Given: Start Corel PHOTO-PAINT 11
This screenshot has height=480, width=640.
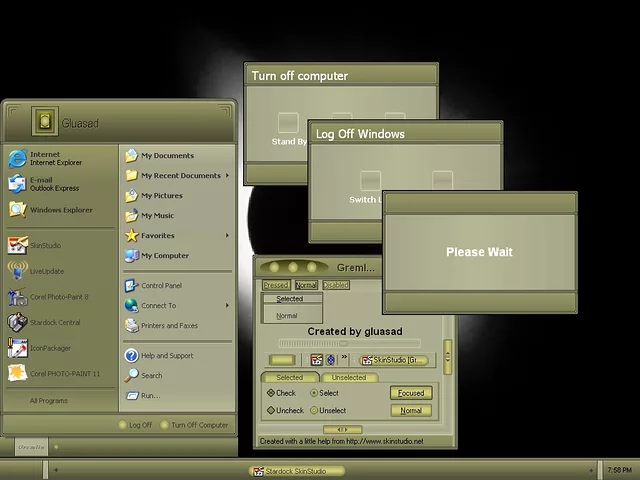Looking at the screenshot, I should point(65,374).
